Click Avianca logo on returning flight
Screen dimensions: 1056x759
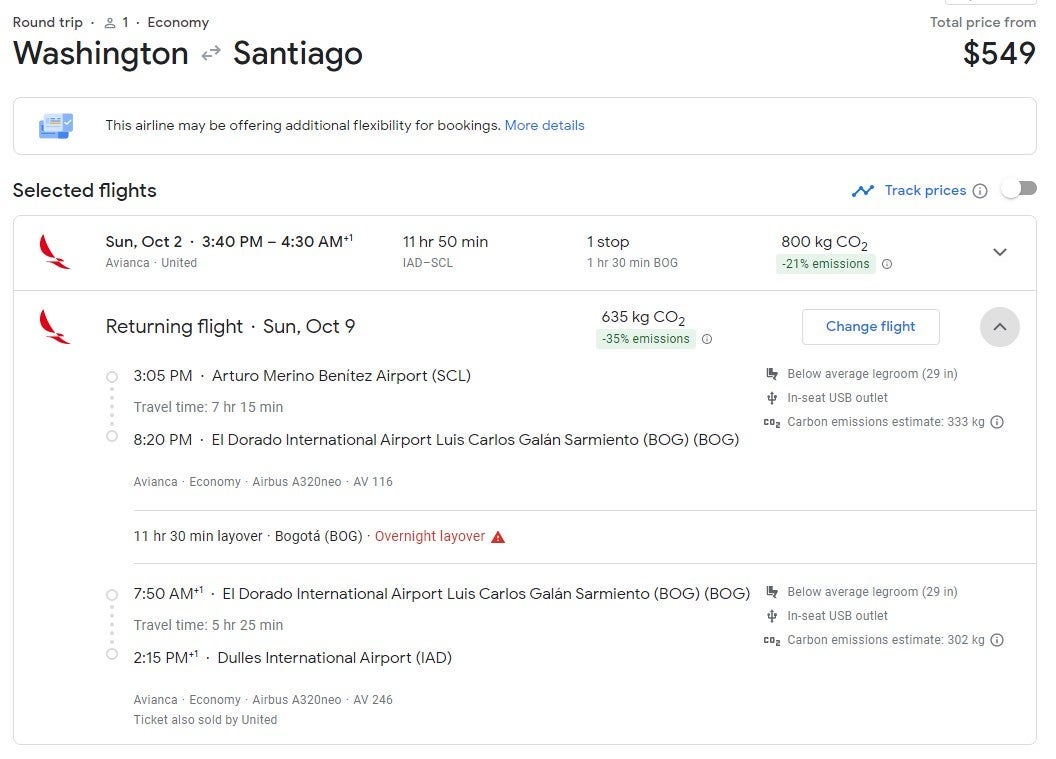point(54,327)
